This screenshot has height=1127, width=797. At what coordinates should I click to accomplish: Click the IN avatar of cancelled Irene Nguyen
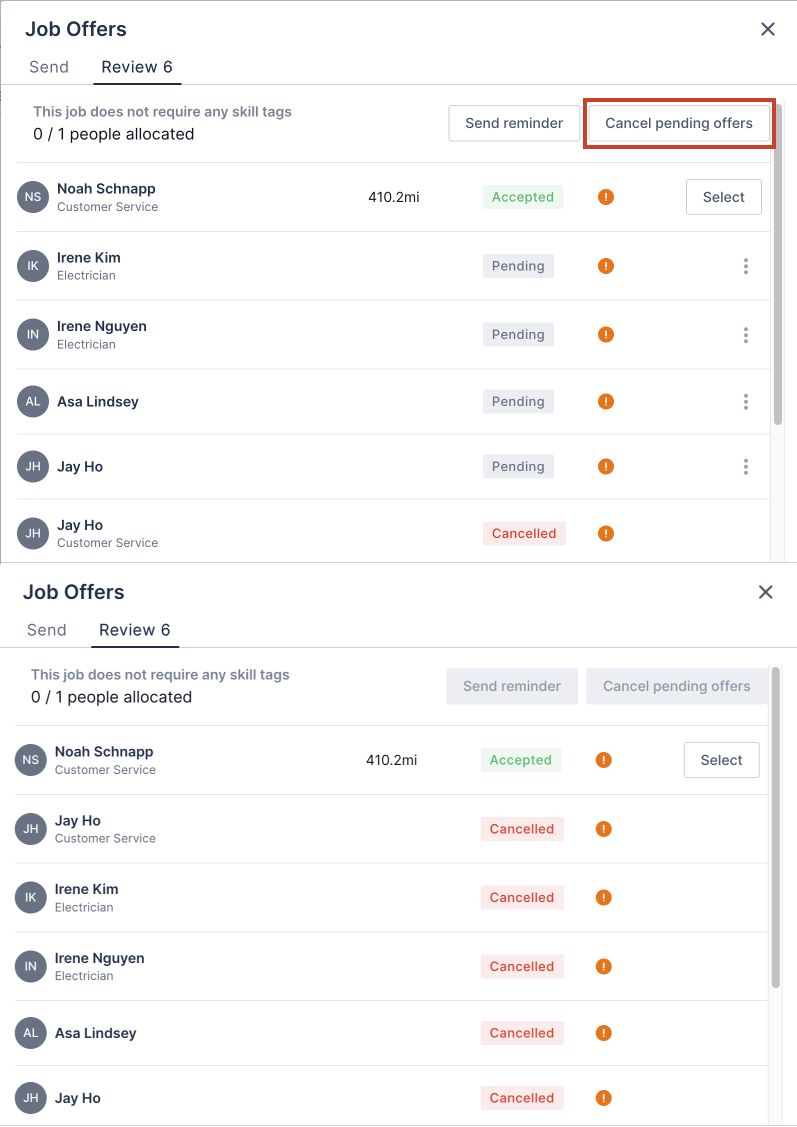pos(31,967)
